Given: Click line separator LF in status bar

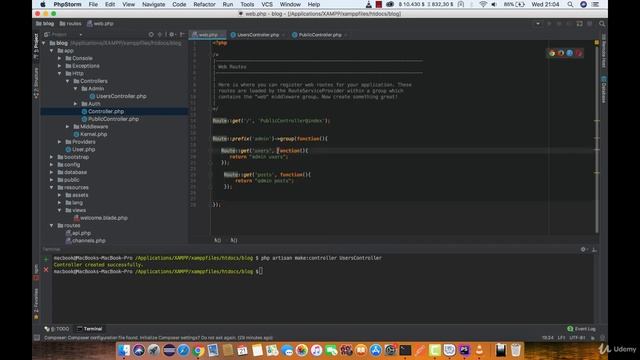Looking at the screenshot, I should (x=561, y=338).
